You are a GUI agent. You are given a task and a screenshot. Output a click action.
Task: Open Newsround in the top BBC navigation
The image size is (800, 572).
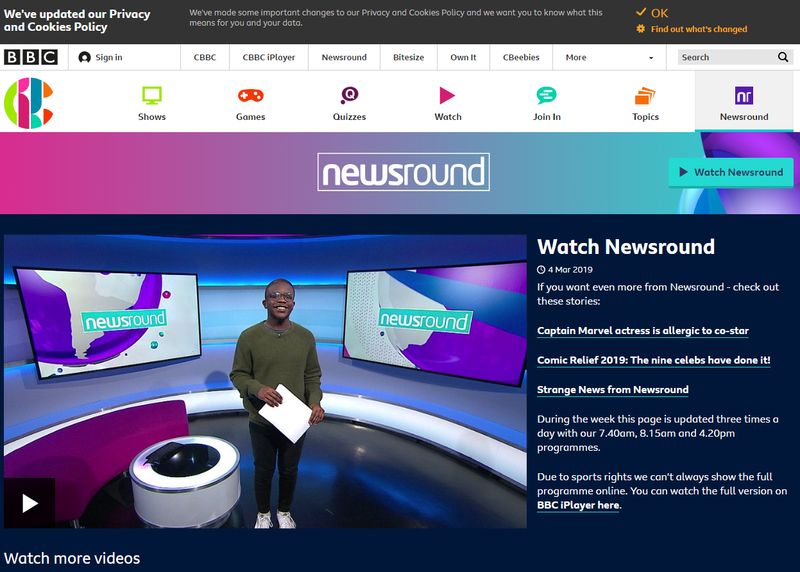344,57
